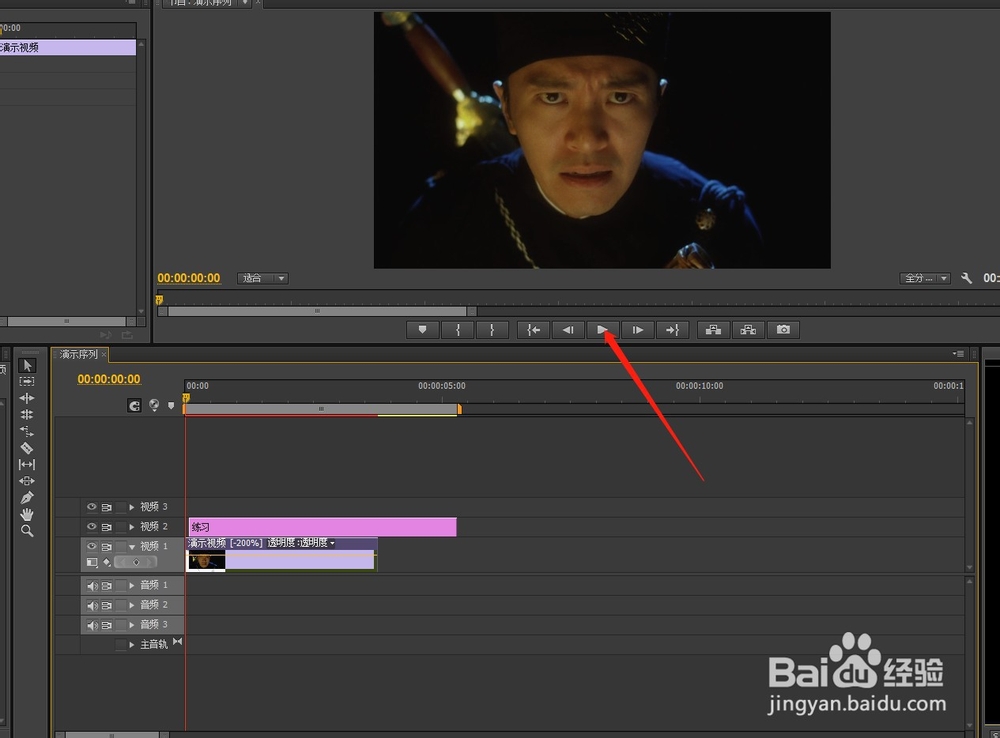The image size is (1000, 738).
Task: Expand the 音频 3 track
Action: click(x=132, y=625)
